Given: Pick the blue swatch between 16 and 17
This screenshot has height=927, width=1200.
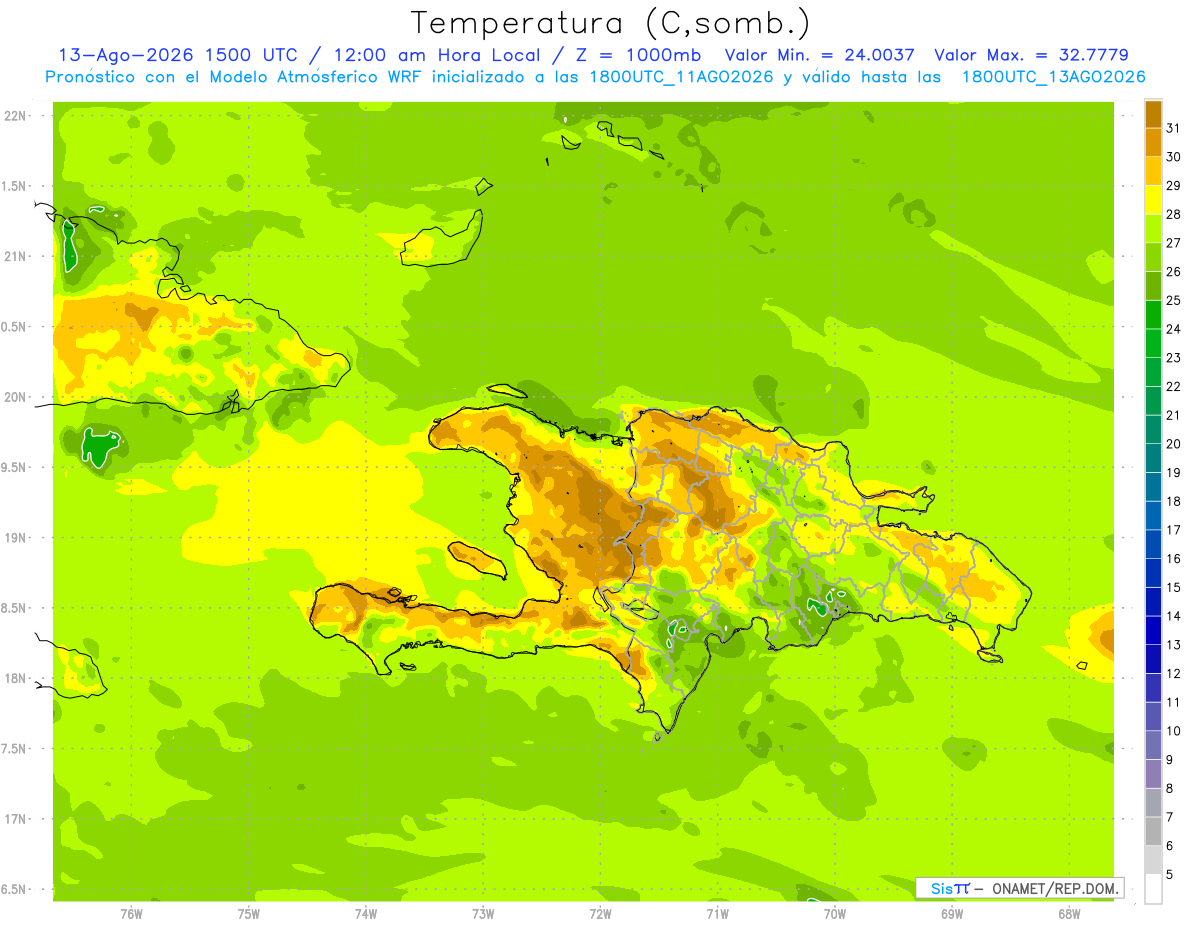Looking at the screenshot, I should pyautogui.click(x=1153, y=544).
